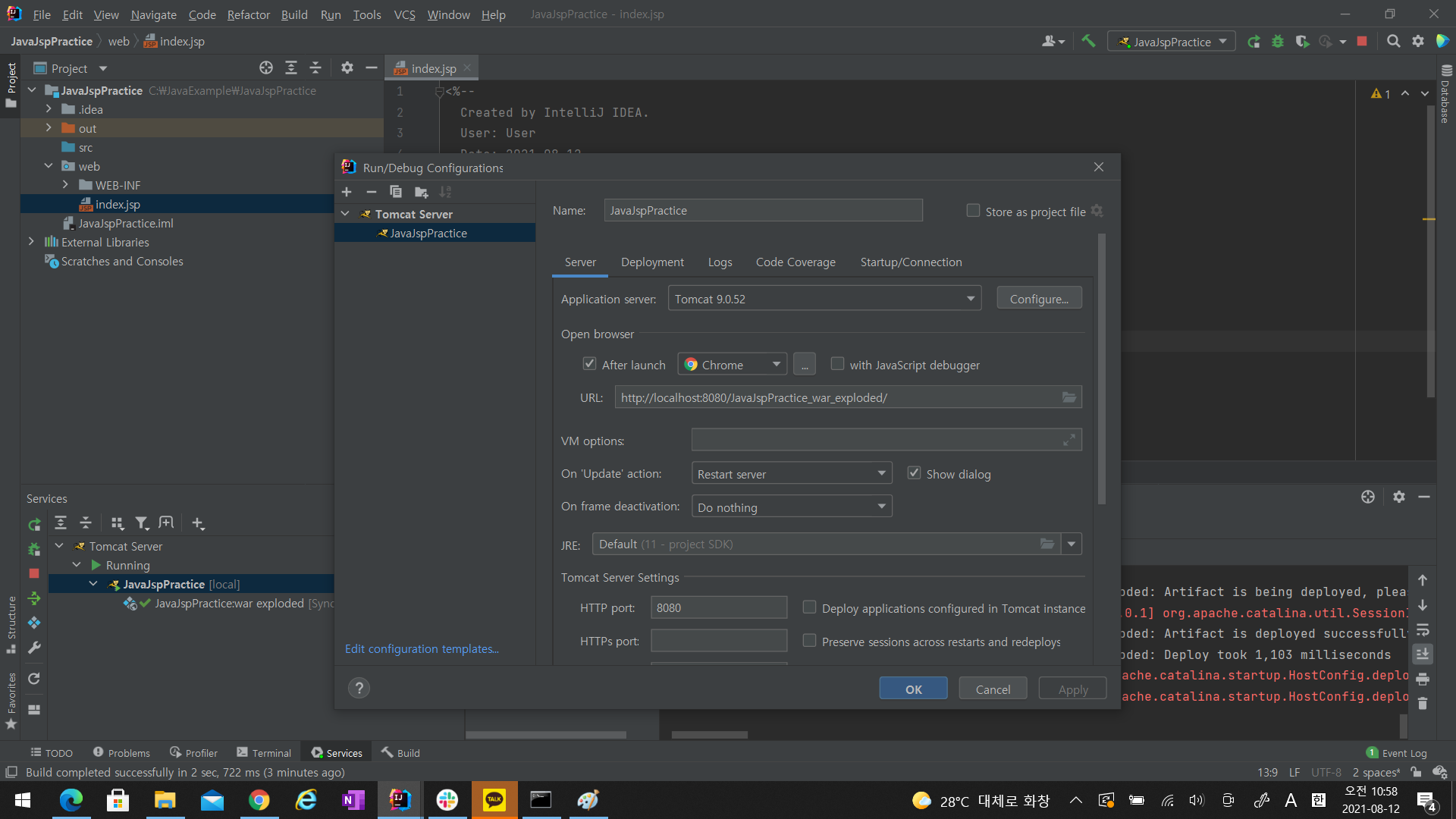Clear console output with trash icon

click(1423, 704)
